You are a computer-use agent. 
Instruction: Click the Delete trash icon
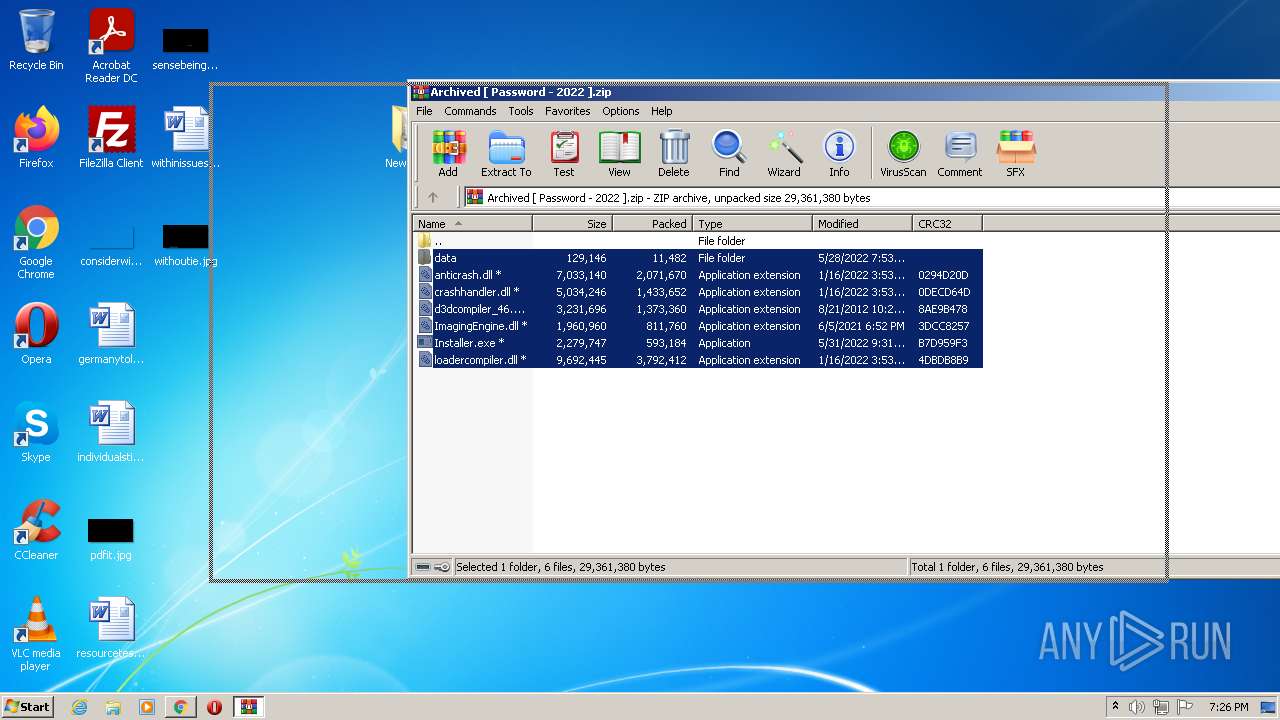point(674,154)
